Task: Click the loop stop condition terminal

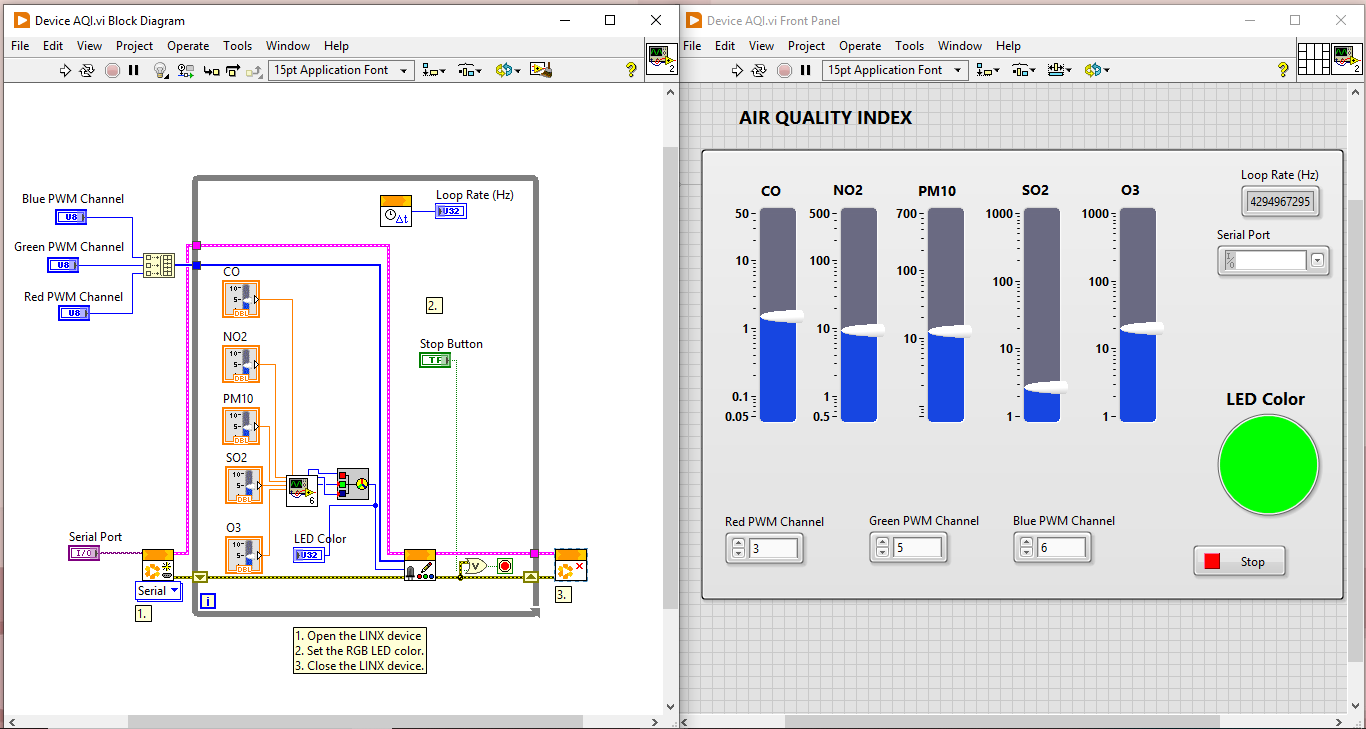Action: click(x=505, y=566)
